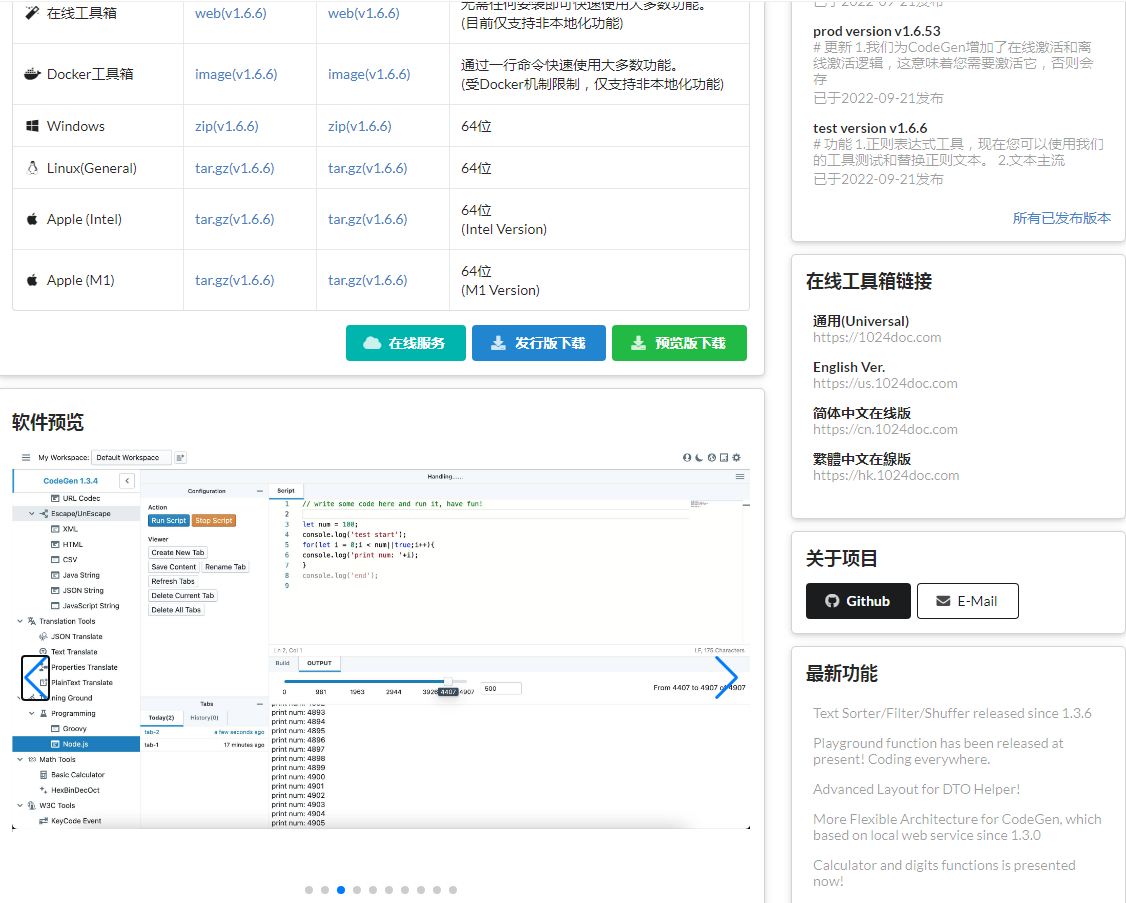Click the hamburger menu icon in the preview
This screenshot has width=1126, height=903.
(x=26, y=458)
